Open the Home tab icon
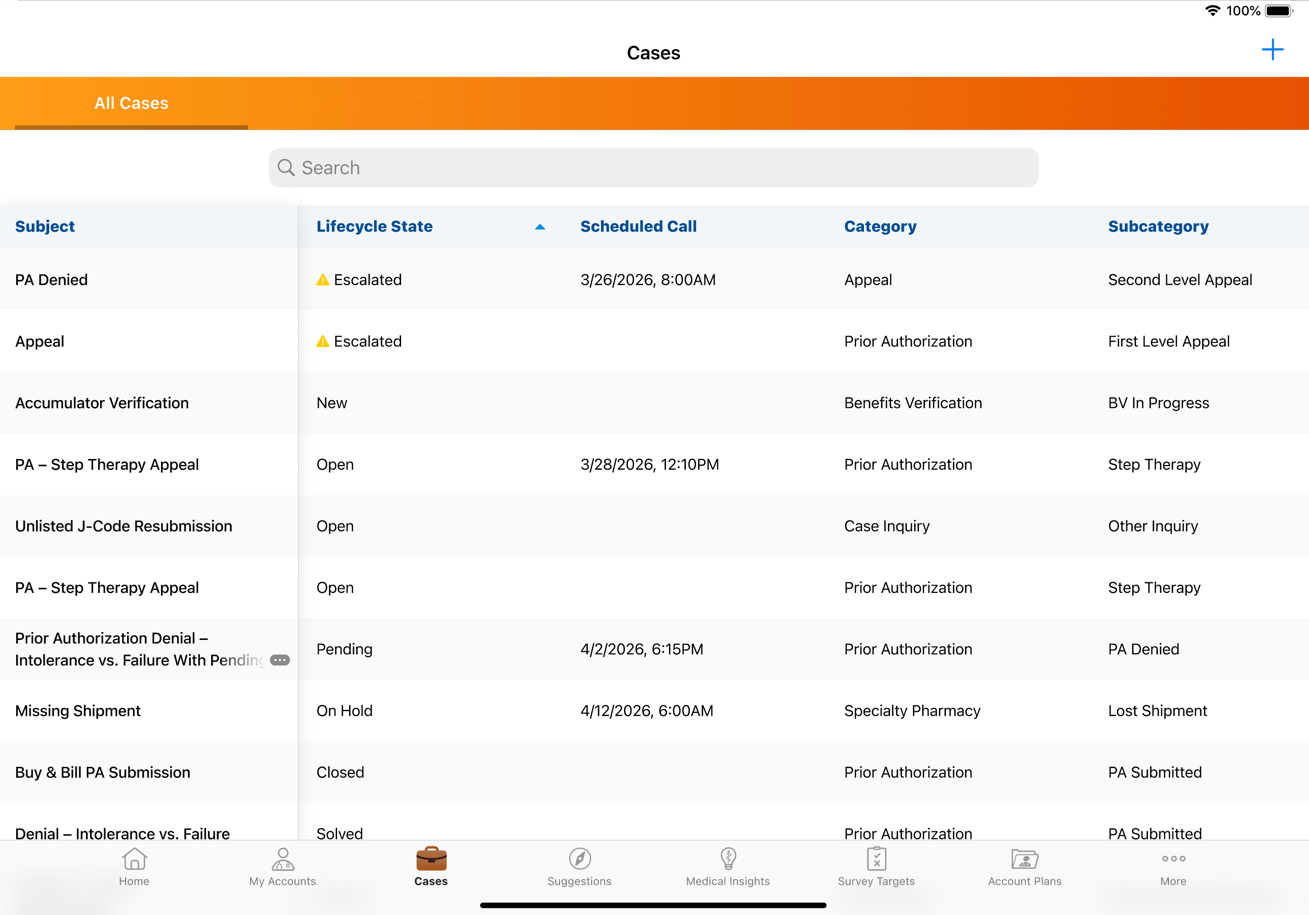 pos(134,859)
